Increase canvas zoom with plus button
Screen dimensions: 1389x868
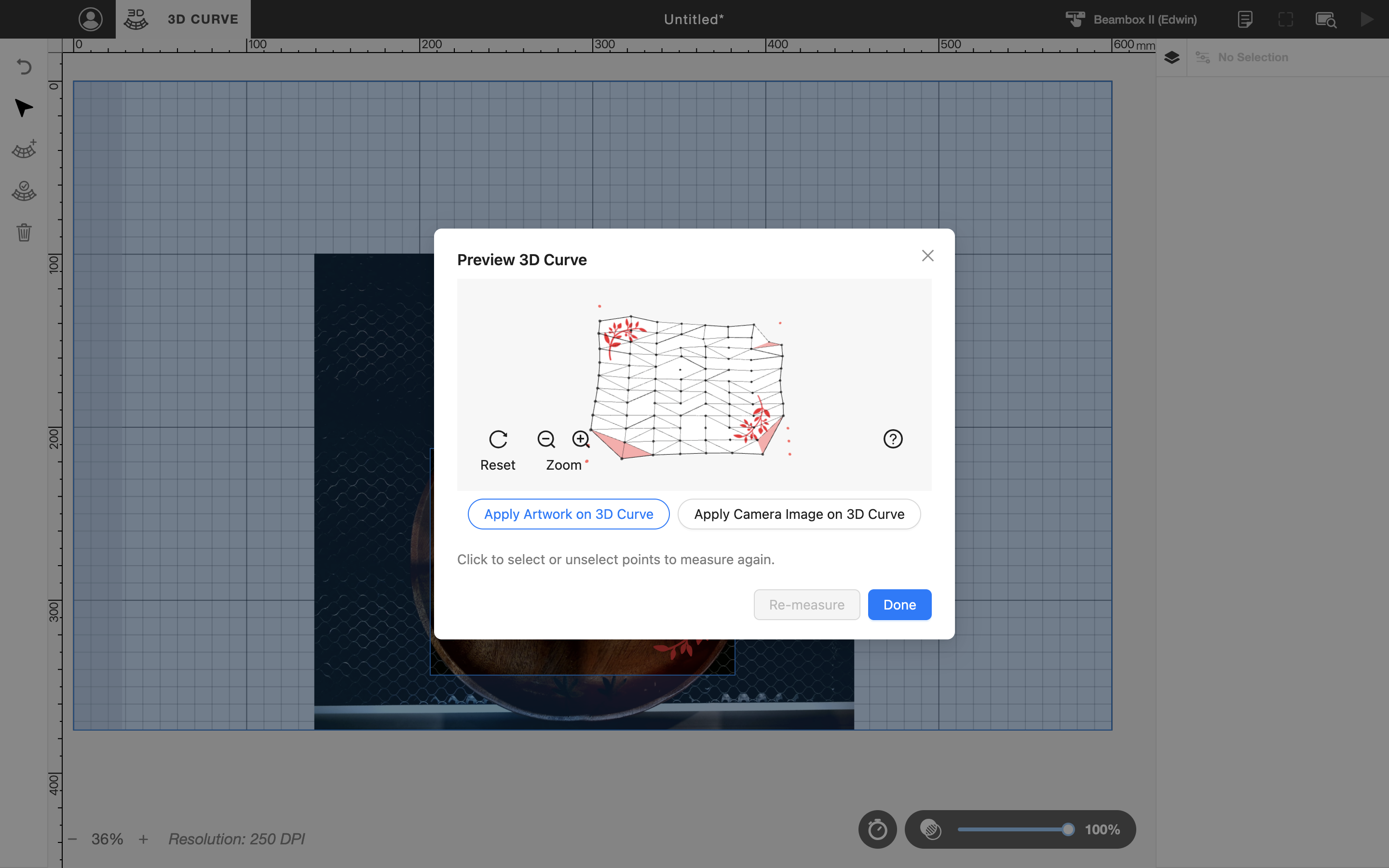[x=144, y=839]
